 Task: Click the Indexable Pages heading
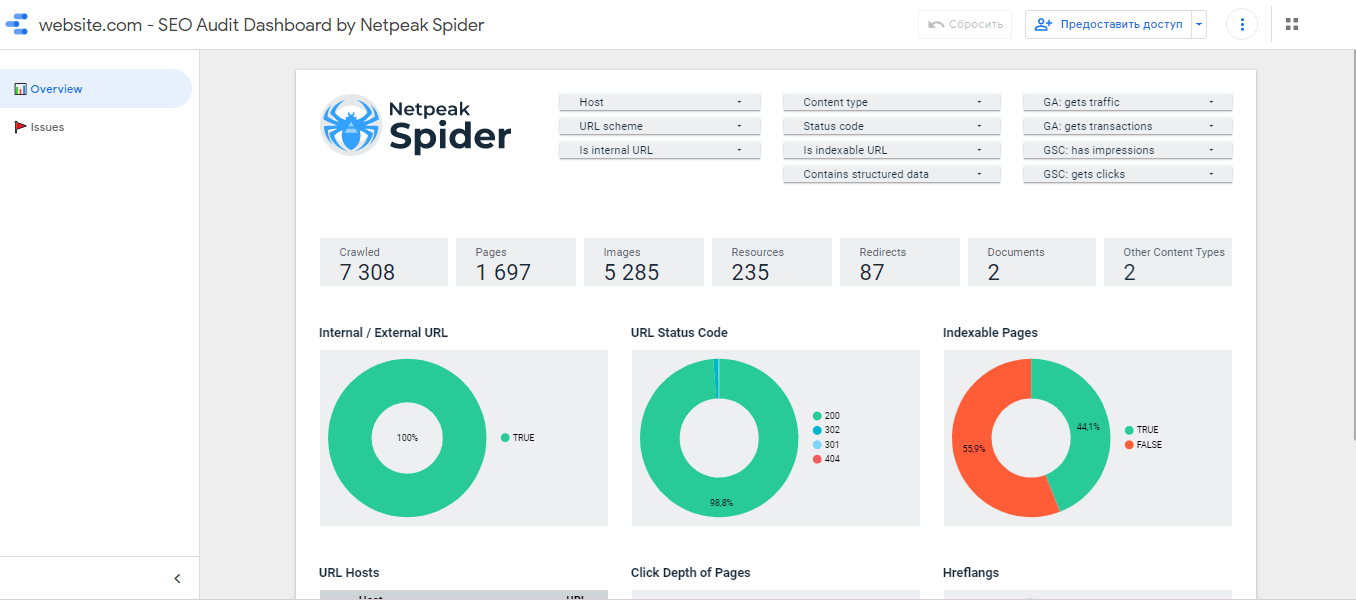coord(990,333)
